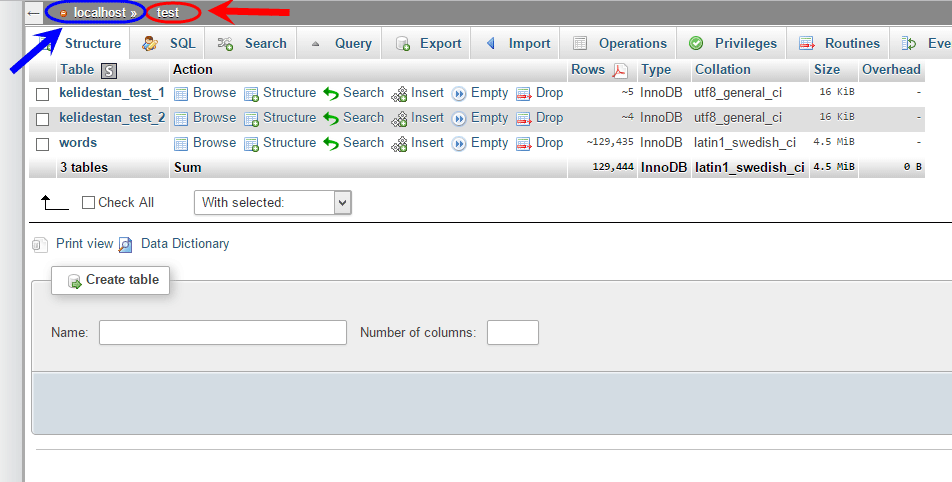Click the Drop icon for words table

click(x=523, y=144)
